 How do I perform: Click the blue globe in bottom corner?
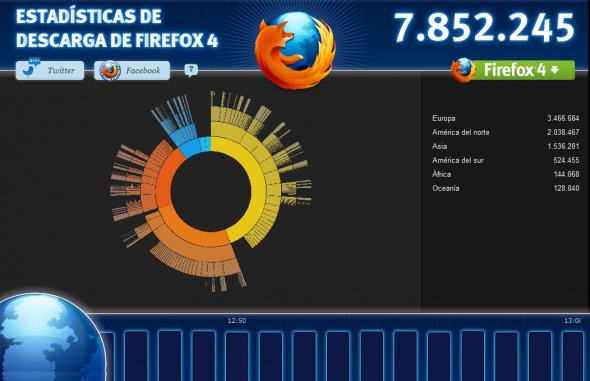(51, 337)
